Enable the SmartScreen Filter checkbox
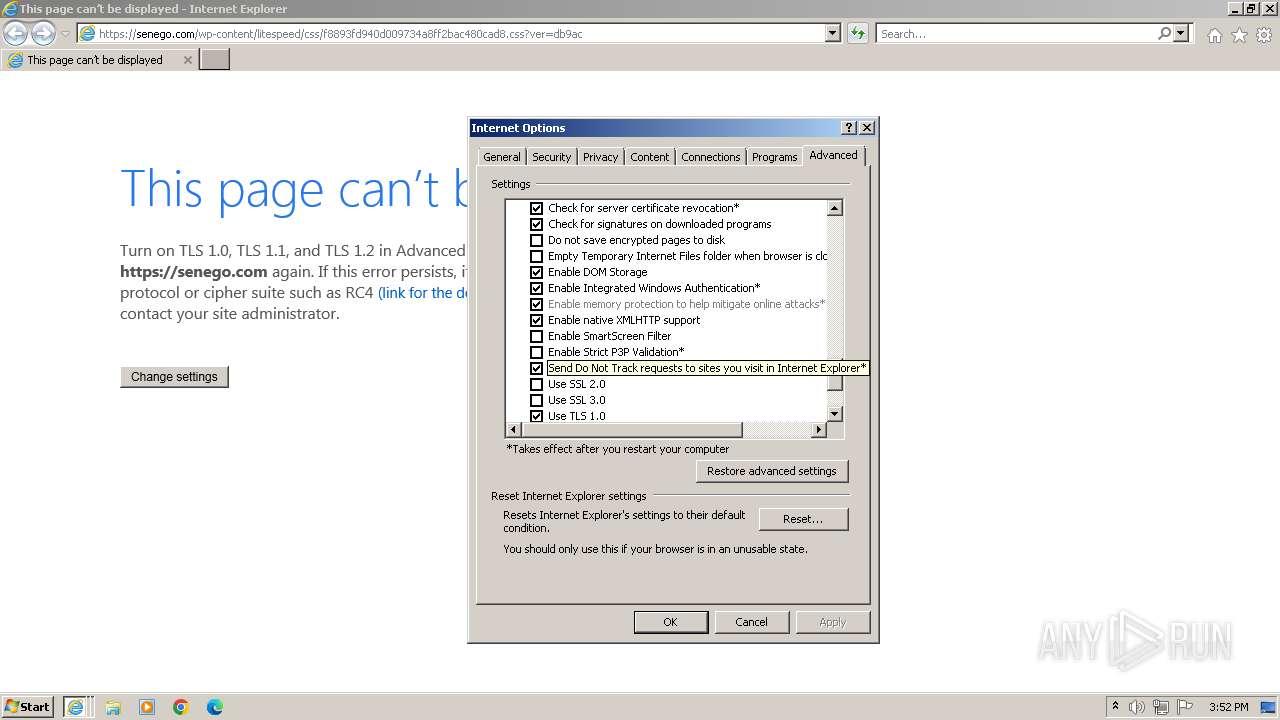Viewport: 1280px width, 720px height. coord(536,336)
